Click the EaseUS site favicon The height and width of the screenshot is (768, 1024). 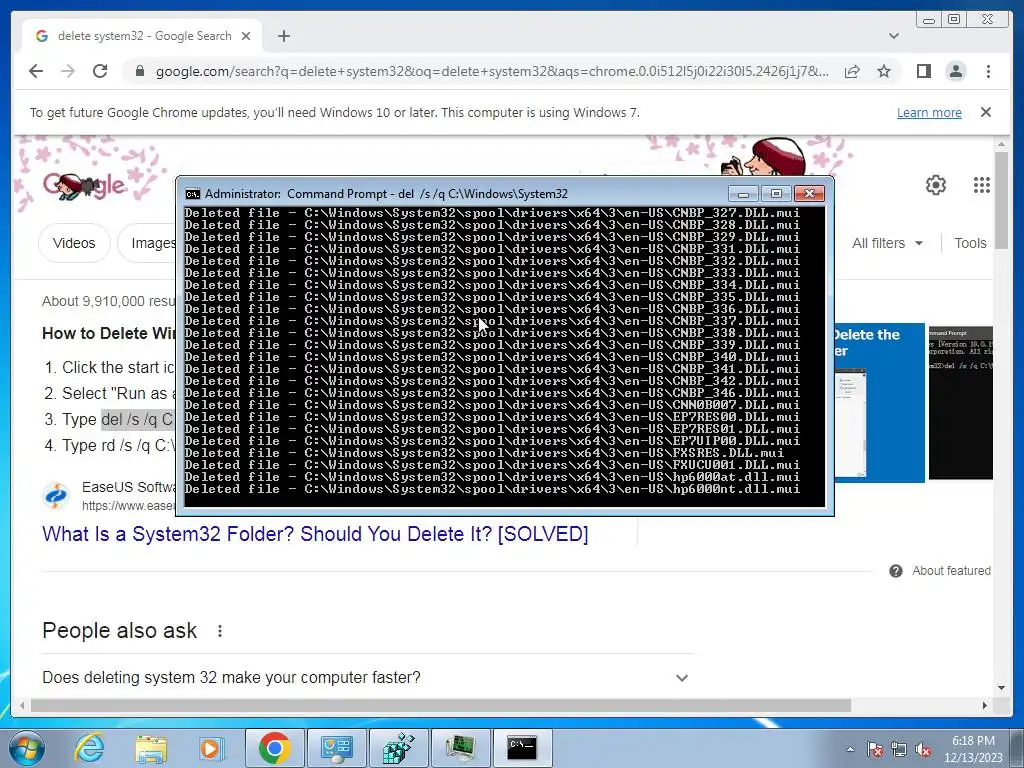click(56, 496)
